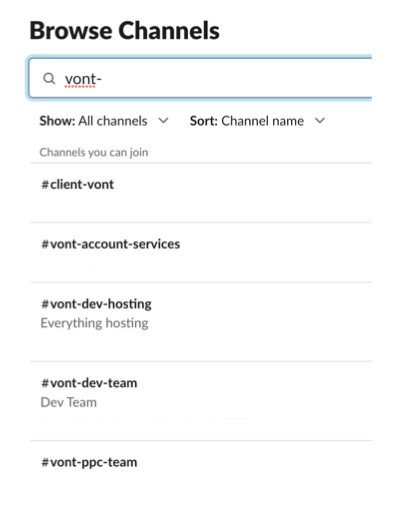The width and height of the screenshot is (400, 525).
Task: Click into the channel search field
Action: tap(200, 79)
